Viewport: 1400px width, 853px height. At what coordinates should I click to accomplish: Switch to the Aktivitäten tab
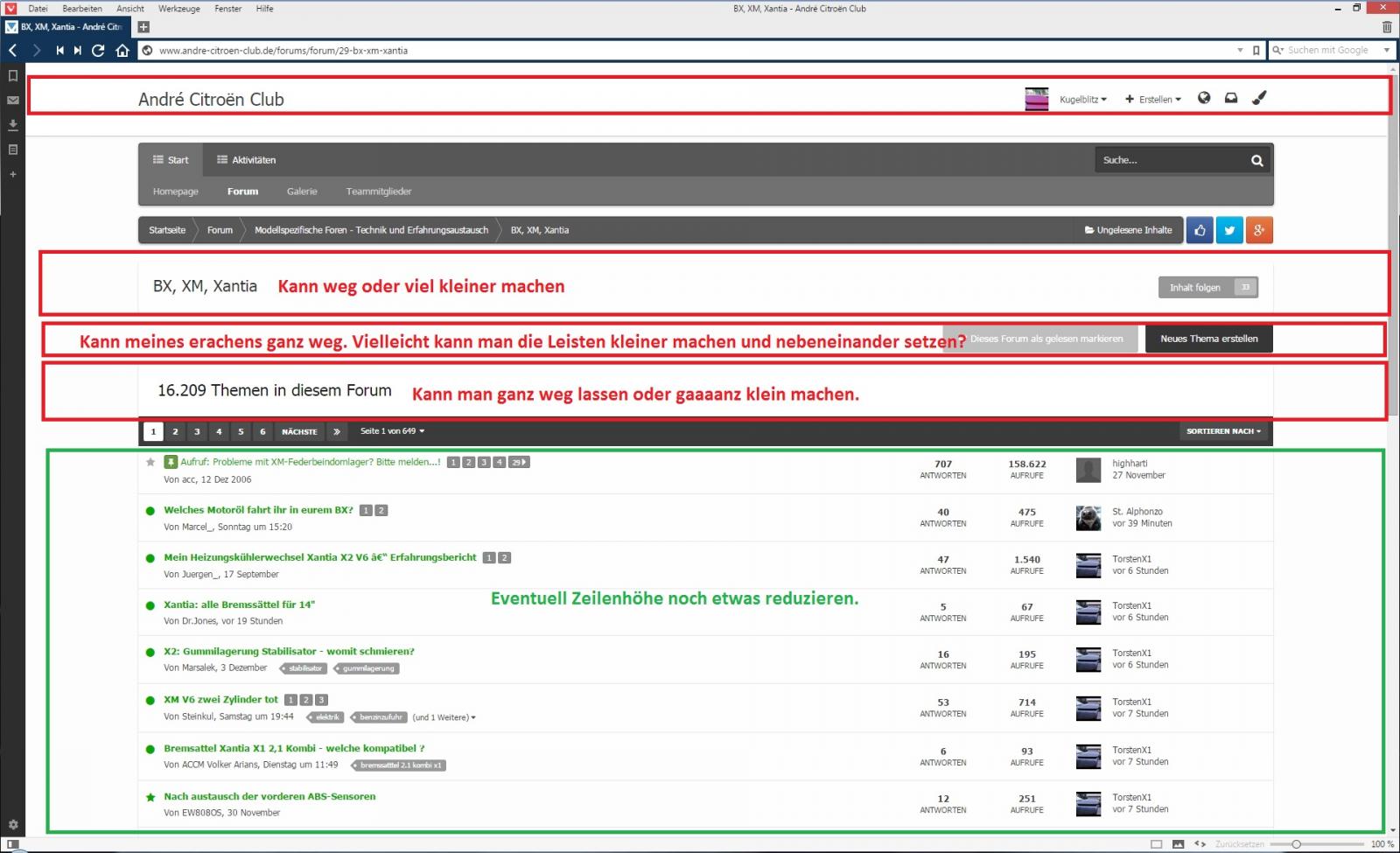coord(246,160)
